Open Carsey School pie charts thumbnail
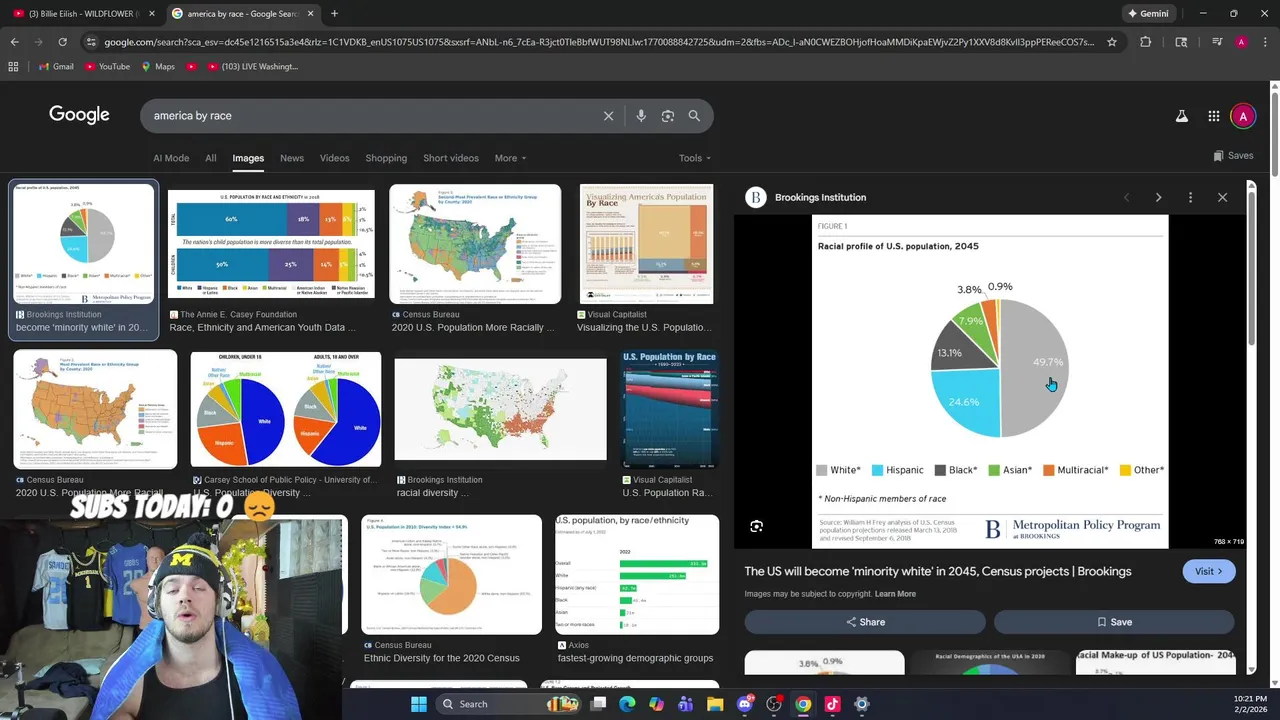Screen dimensions: 1280x720 pyautogui.click(x=286, y=409)
